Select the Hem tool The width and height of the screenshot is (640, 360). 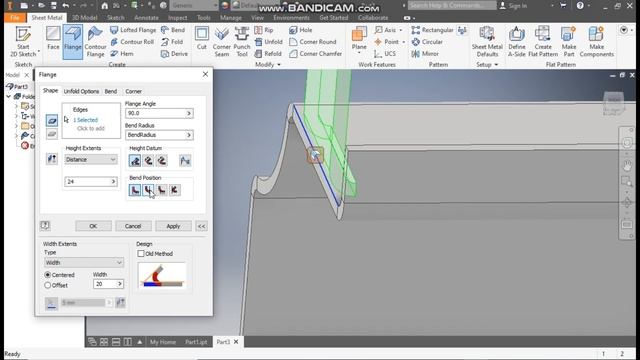click(122, 53)
